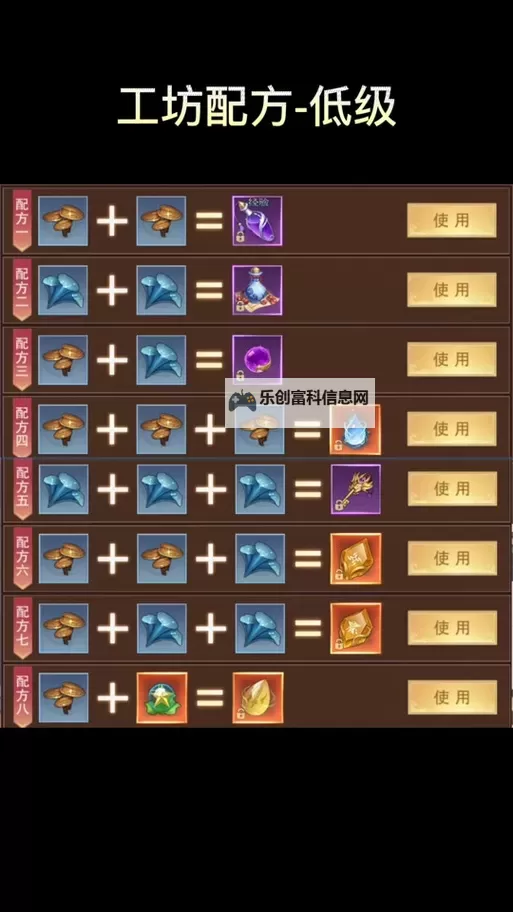513x912 pixels.
Task: Use recipe five via its 使用 button
Action: click(x=452, y=489)
